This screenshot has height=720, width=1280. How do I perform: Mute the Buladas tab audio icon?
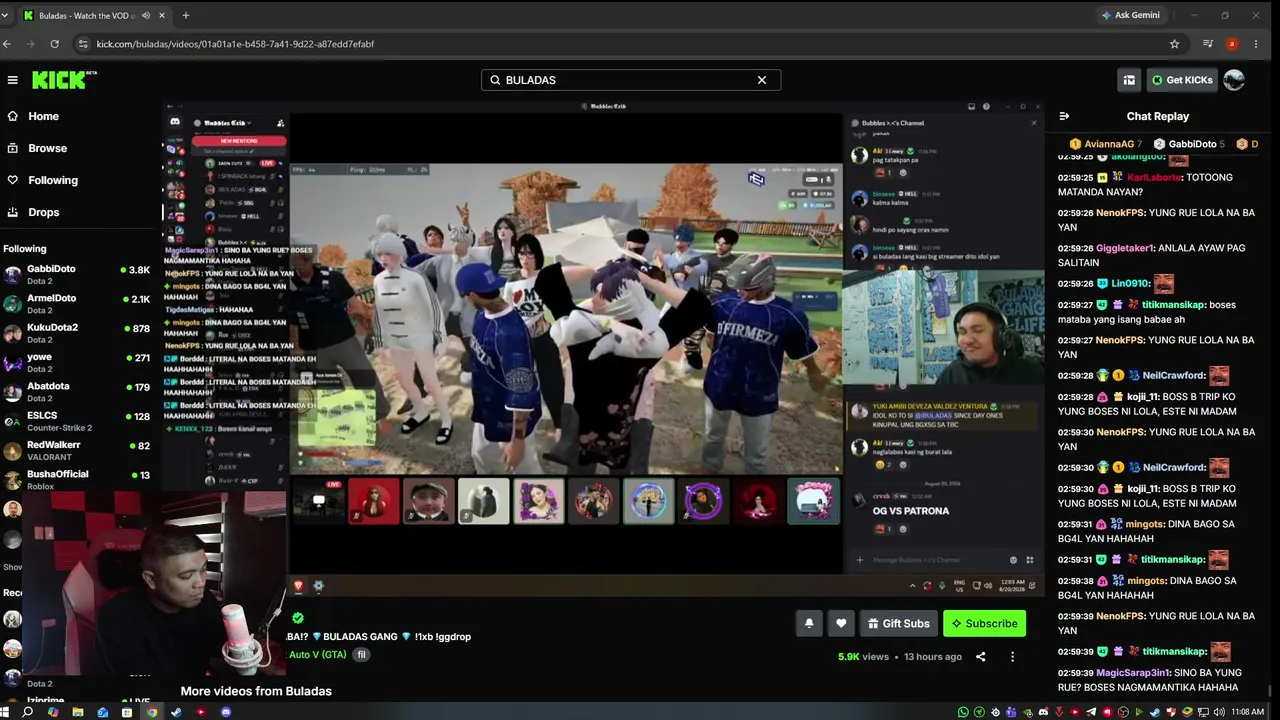(146, 15)
